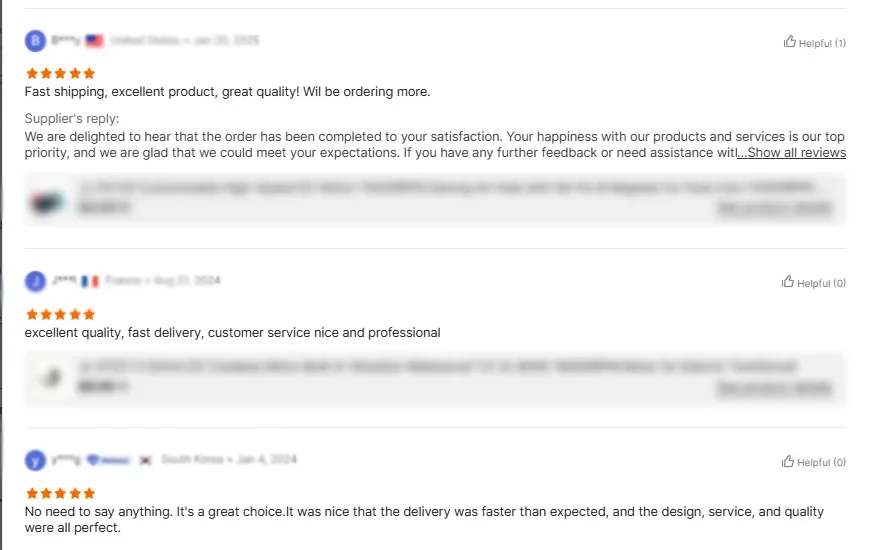This screenshot has width=871, height=550.
Task: Click the "J" reviewer avatar
Action: coord(35,281)
